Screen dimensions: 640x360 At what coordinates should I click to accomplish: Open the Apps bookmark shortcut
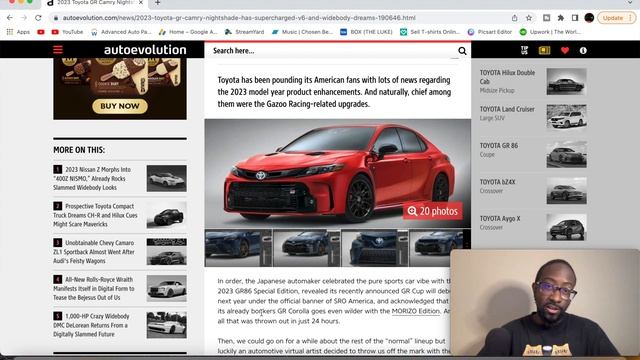coord(18,32)
